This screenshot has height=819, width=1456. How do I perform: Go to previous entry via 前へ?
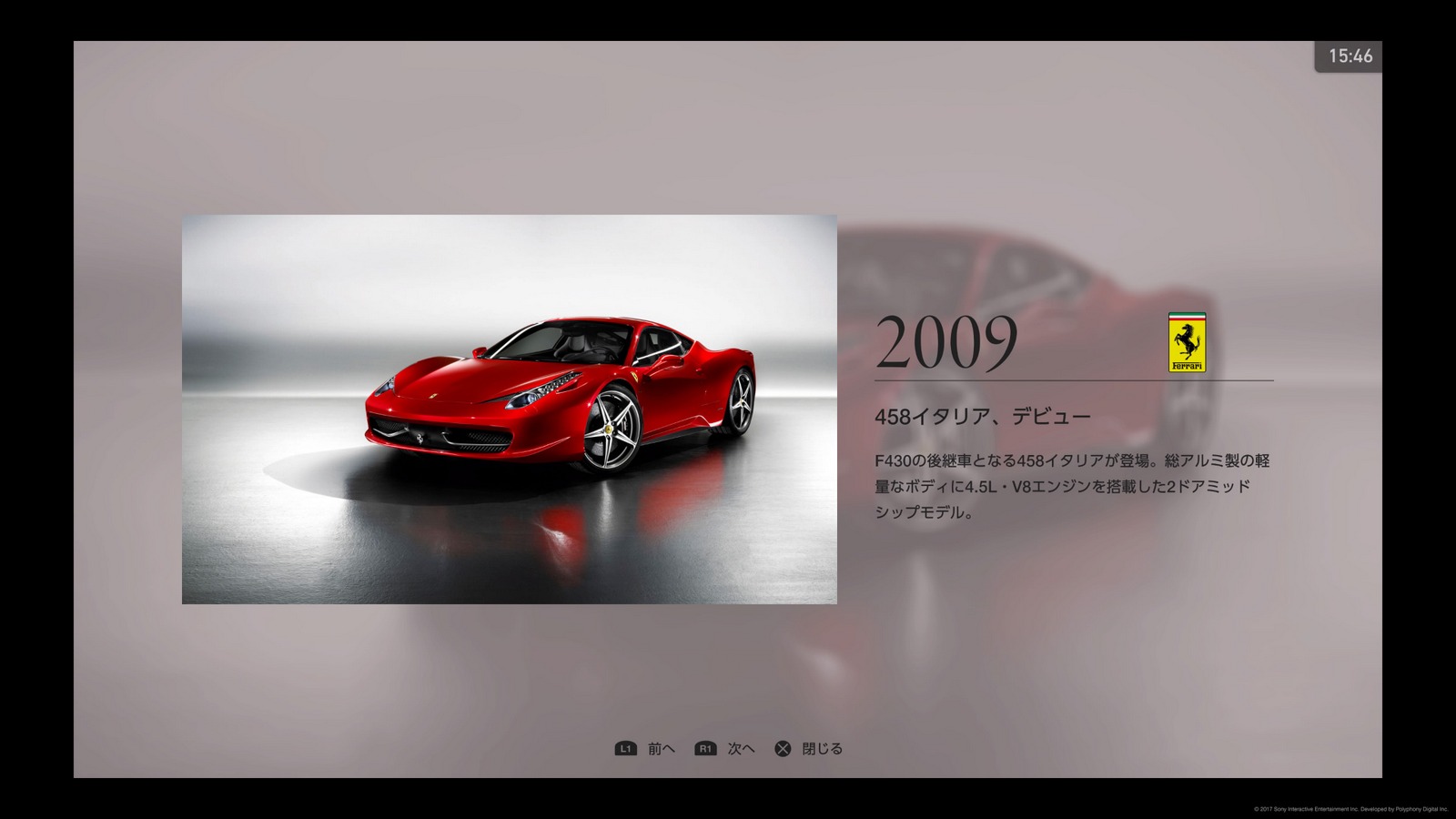661,749
